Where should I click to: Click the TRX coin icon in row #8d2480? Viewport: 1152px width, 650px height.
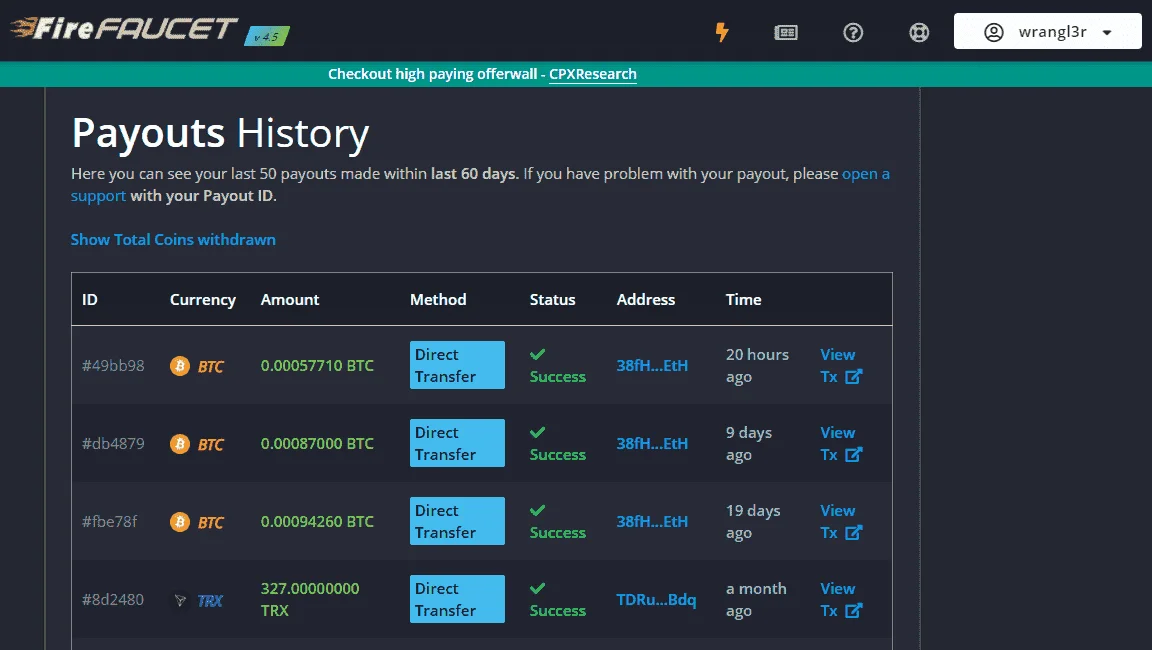(x=180, y=600)
